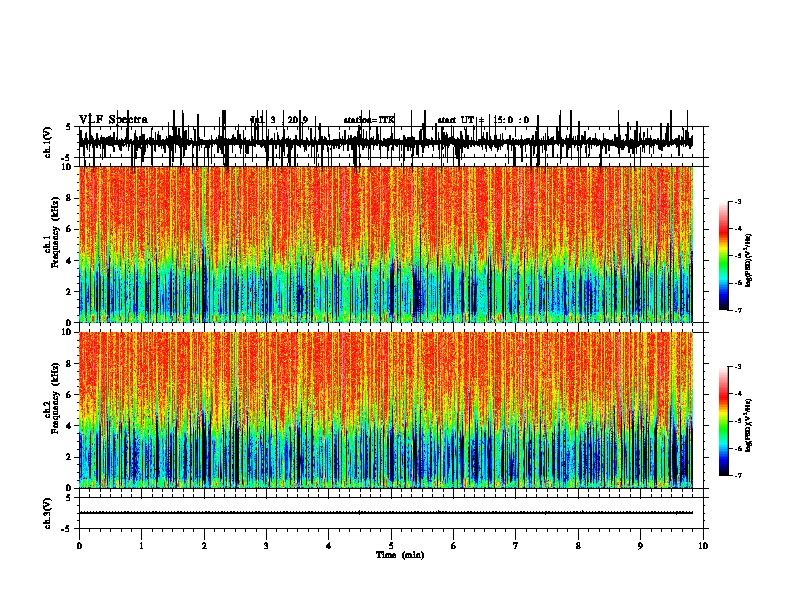Click the ch.1 spectrogram color bar
The image size is (792, 612).
(723, 256)
